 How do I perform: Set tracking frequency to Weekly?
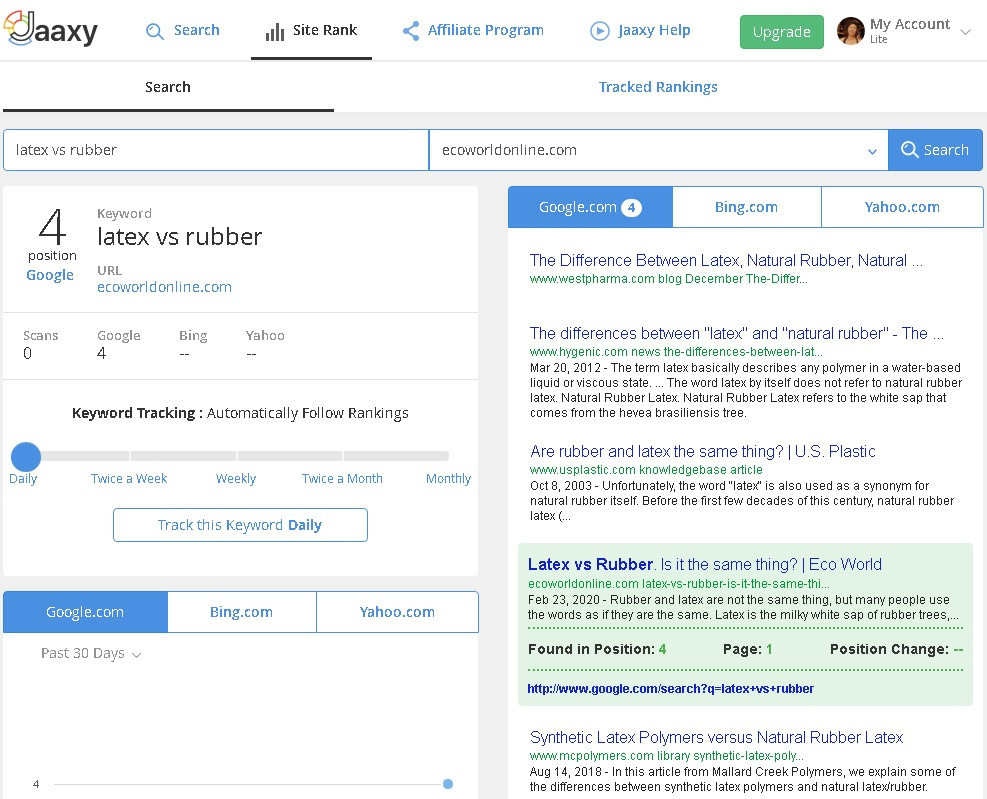pos(236,479)
